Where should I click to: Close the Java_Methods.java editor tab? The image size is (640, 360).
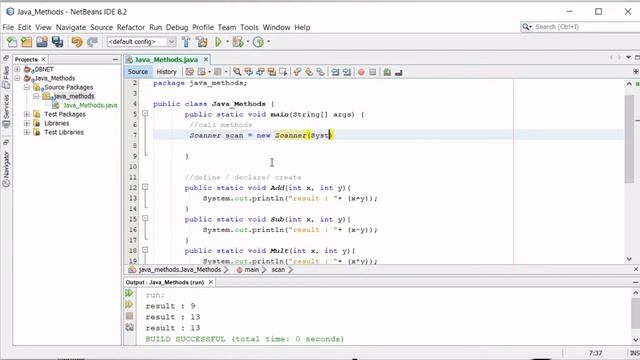point(206,60)
